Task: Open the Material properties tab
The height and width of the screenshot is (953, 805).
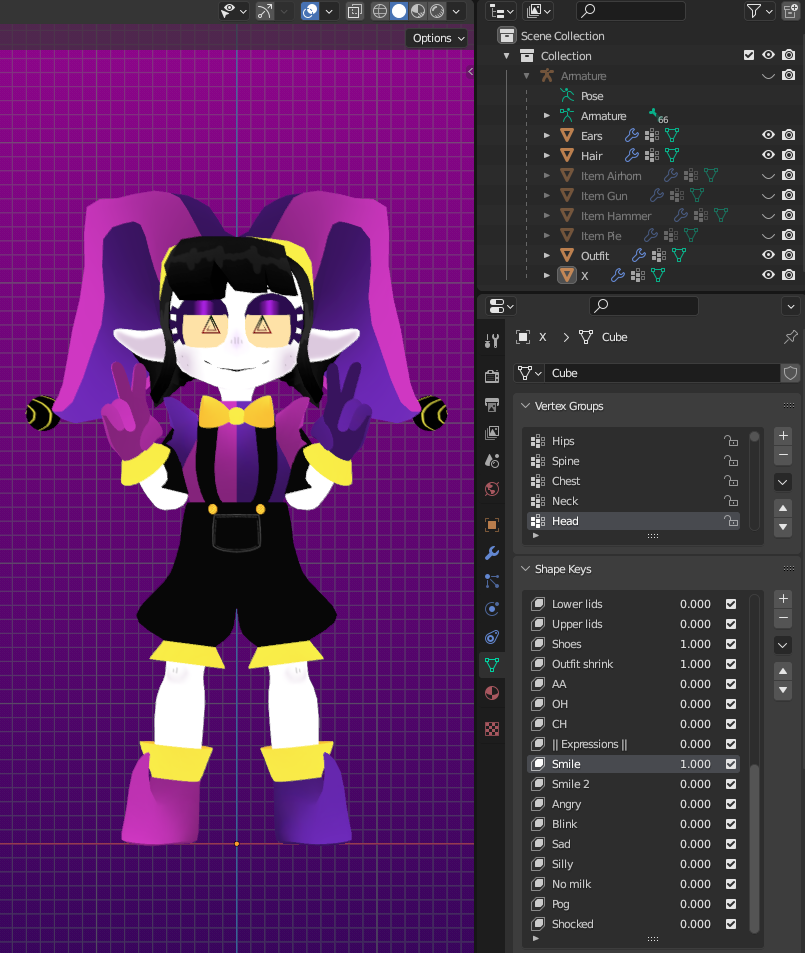Action: 492,693
